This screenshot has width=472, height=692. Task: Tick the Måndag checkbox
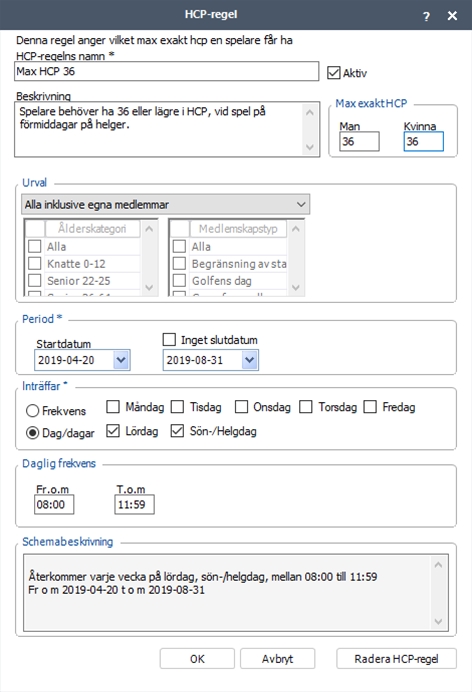coord(113,406)
